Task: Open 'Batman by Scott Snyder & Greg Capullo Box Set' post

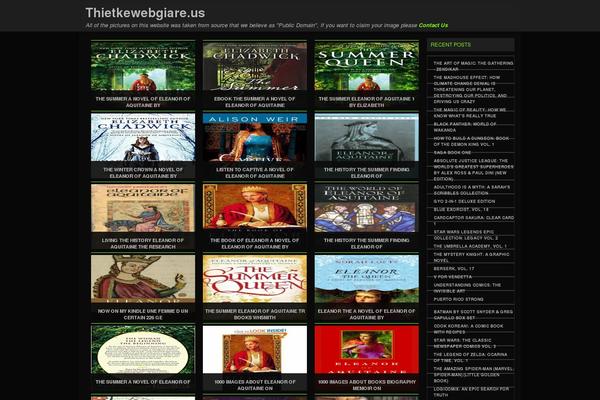Action: click(473, 315)
